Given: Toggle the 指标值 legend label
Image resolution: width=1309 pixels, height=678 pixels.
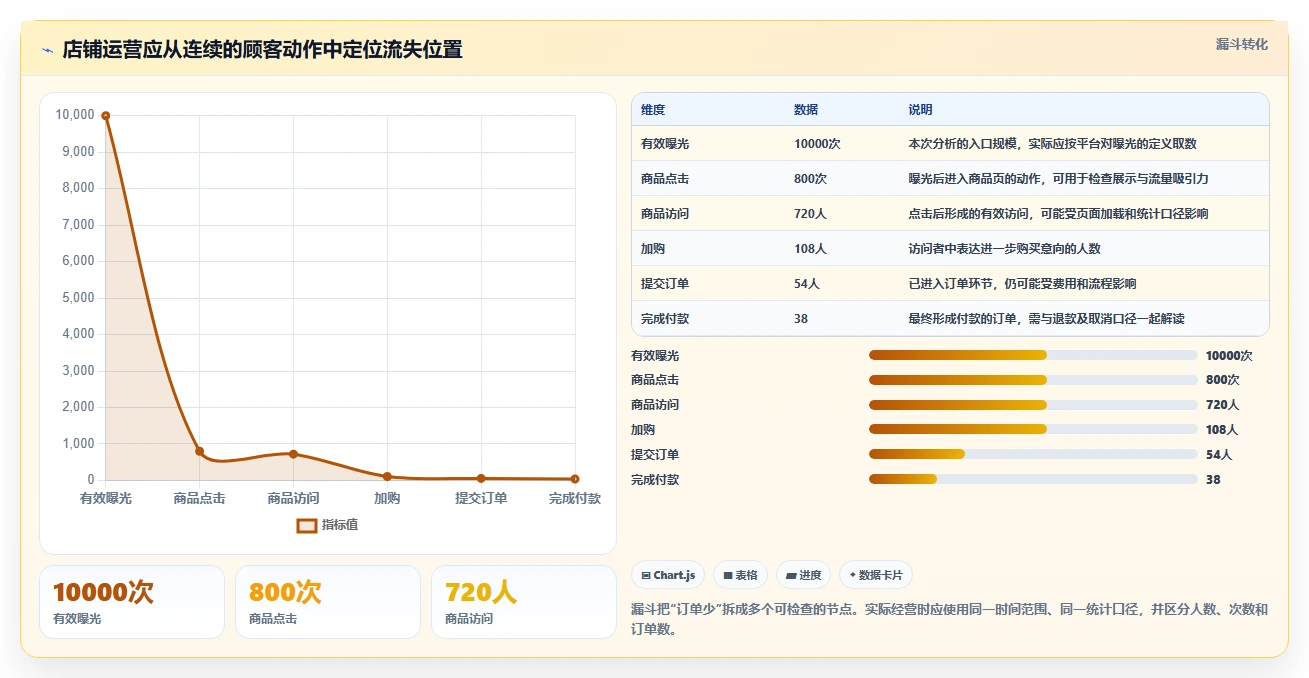Looking at the screenshot, I should 340,525.
